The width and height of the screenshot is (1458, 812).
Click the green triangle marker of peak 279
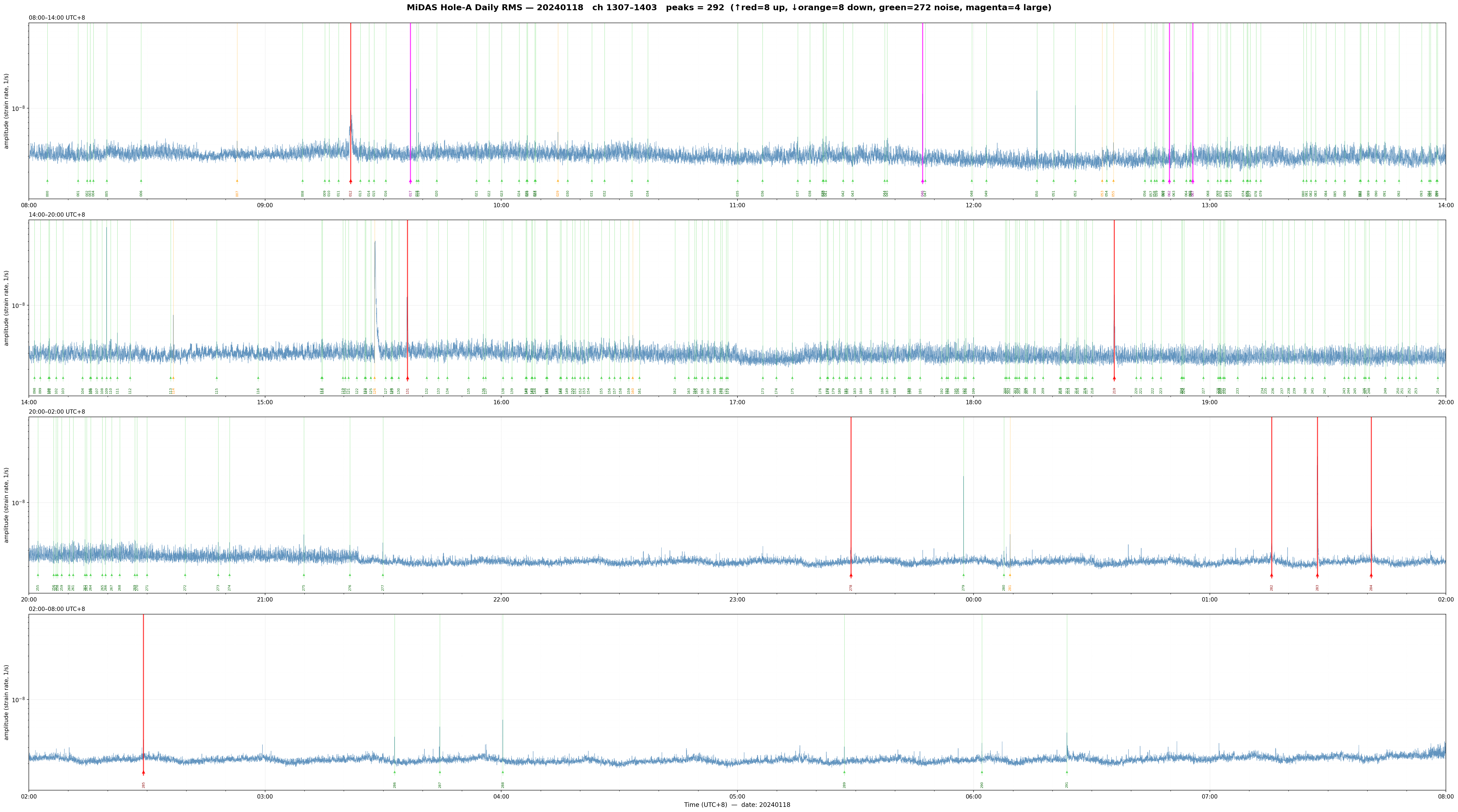pos(963,575)
